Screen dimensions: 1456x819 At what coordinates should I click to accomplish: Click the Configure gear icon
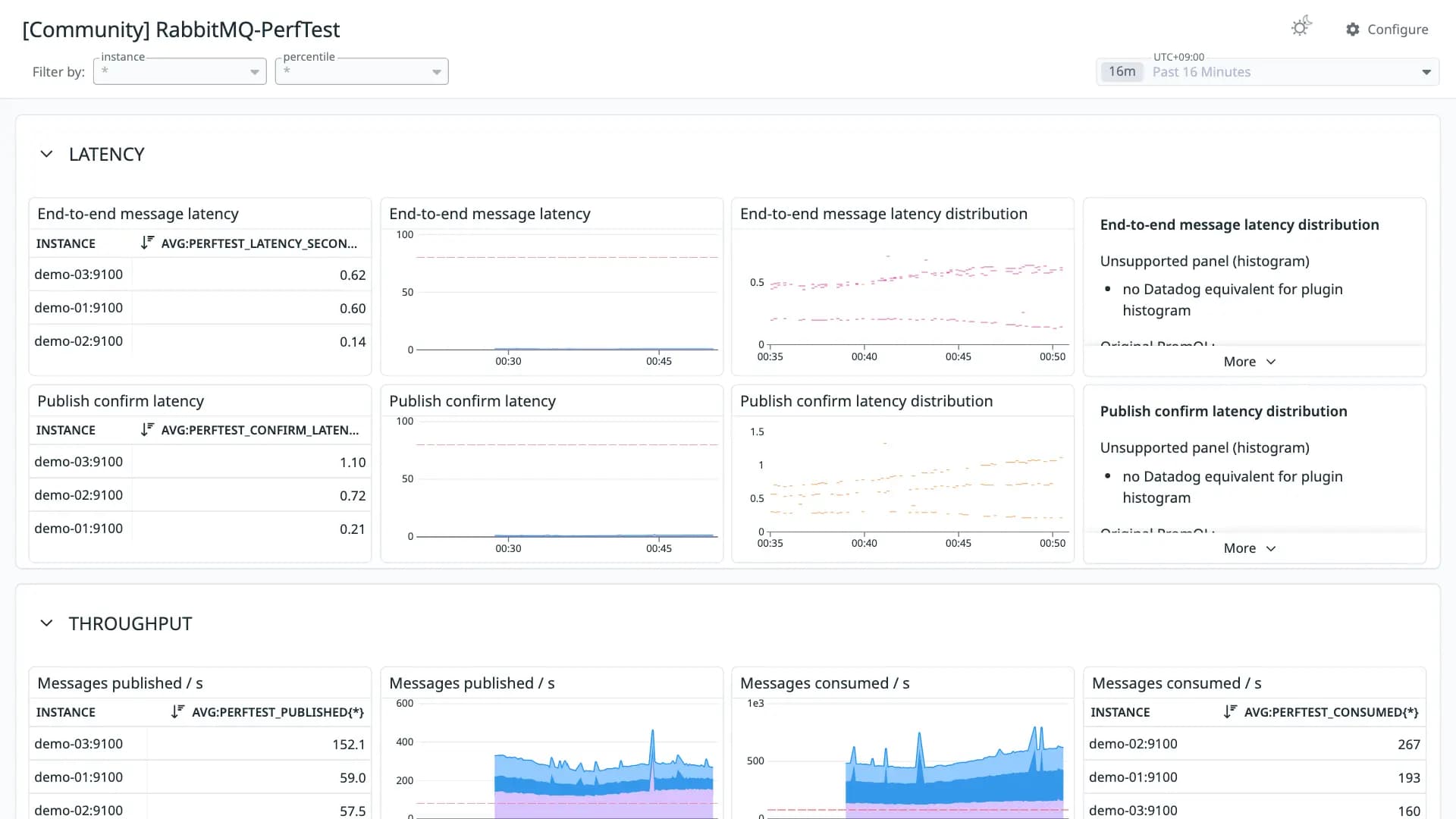coord(1353,30)
